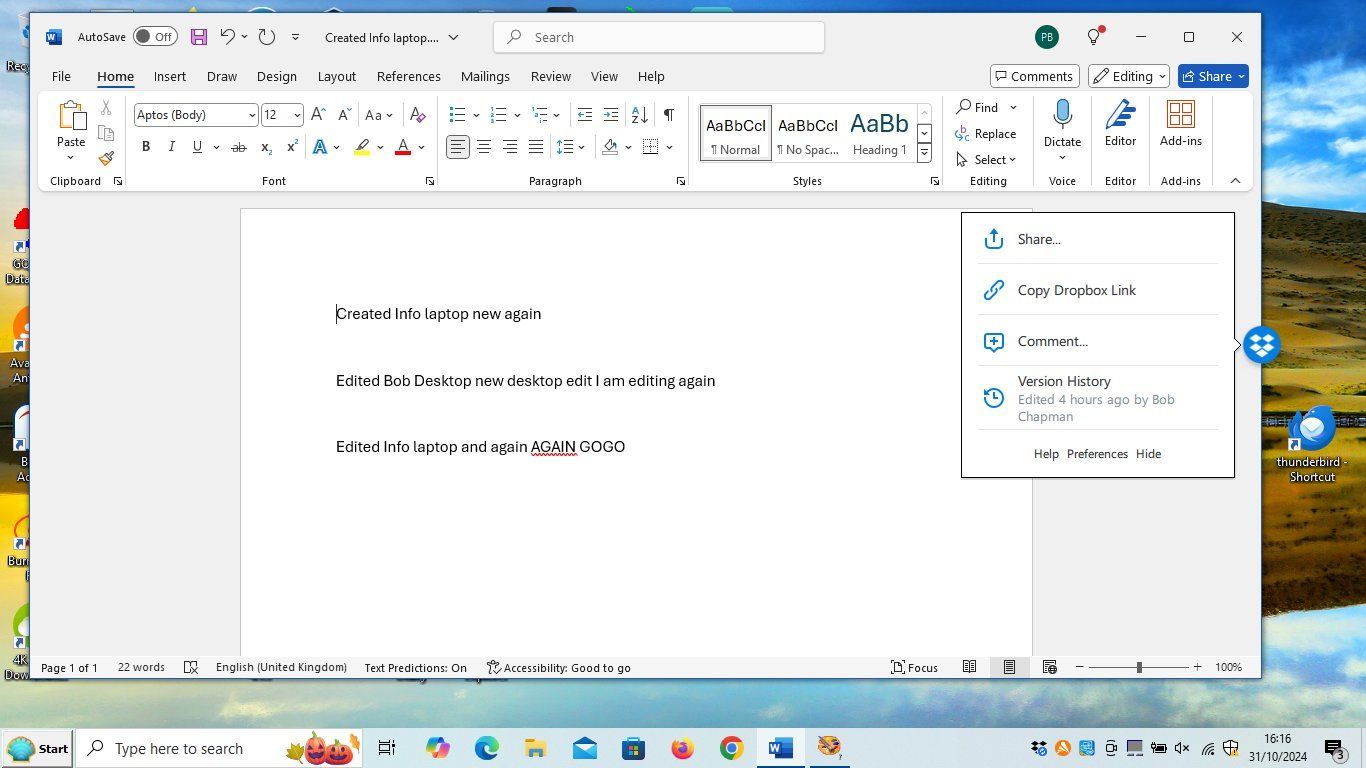
Task: Open the Editing mode dropdown
Action: pyautogui.click(x=1129, y=76)
